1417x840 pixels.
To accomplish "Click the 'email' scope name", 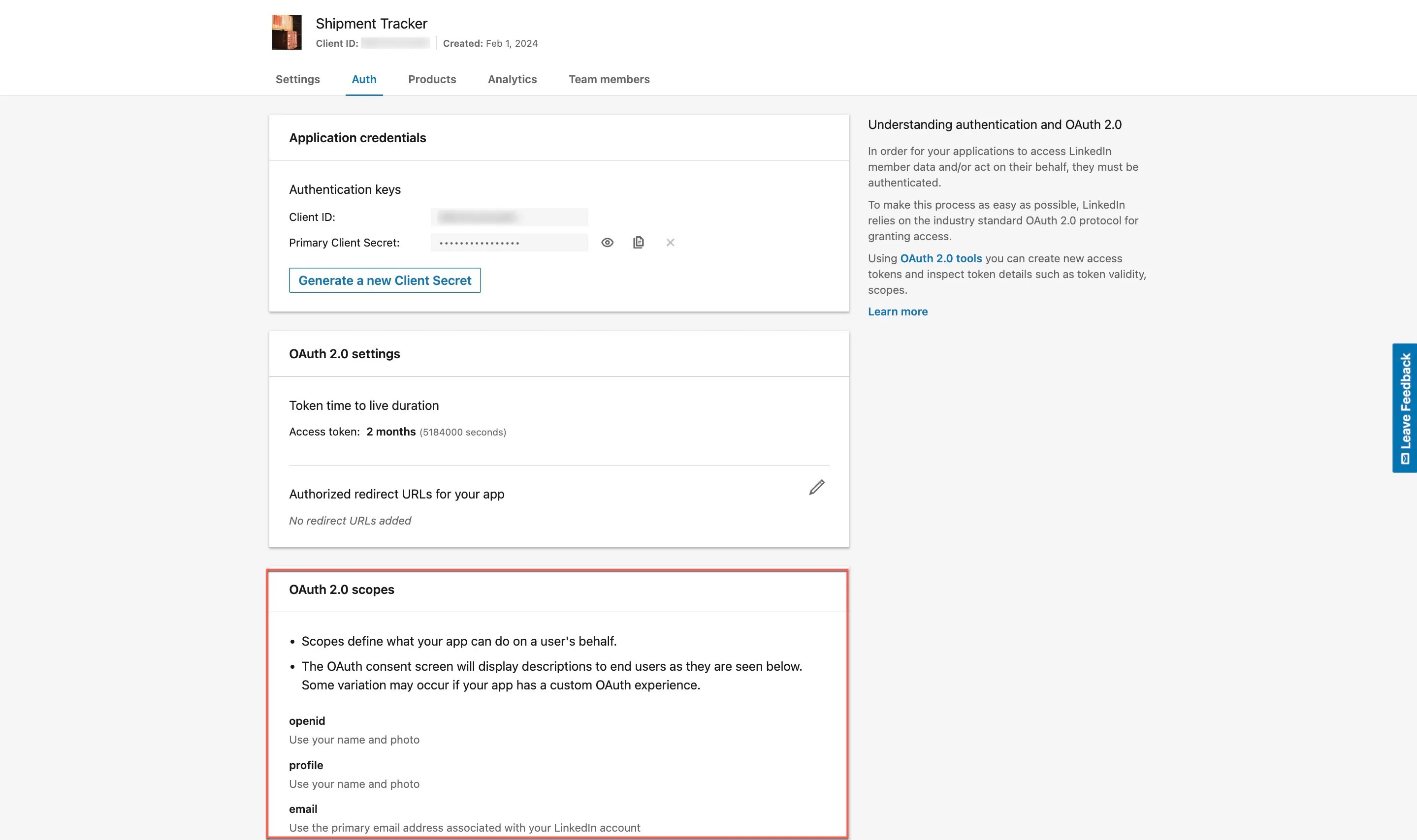I will pos(303,809).
